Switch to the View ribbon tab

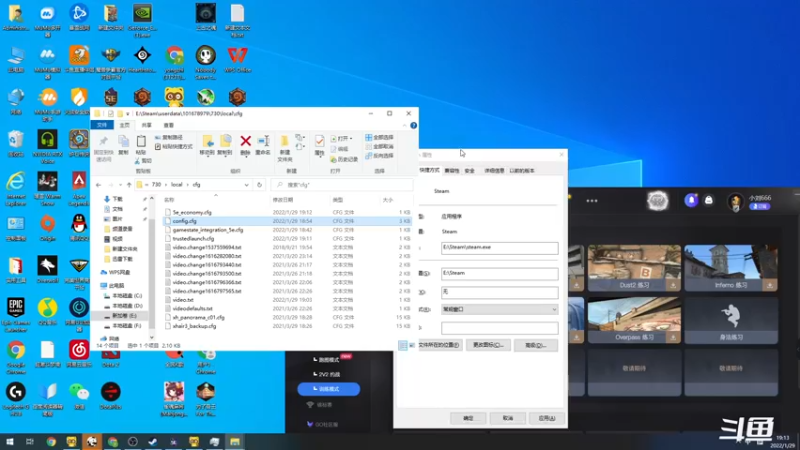pyautogui.click(x=168, y=125)
